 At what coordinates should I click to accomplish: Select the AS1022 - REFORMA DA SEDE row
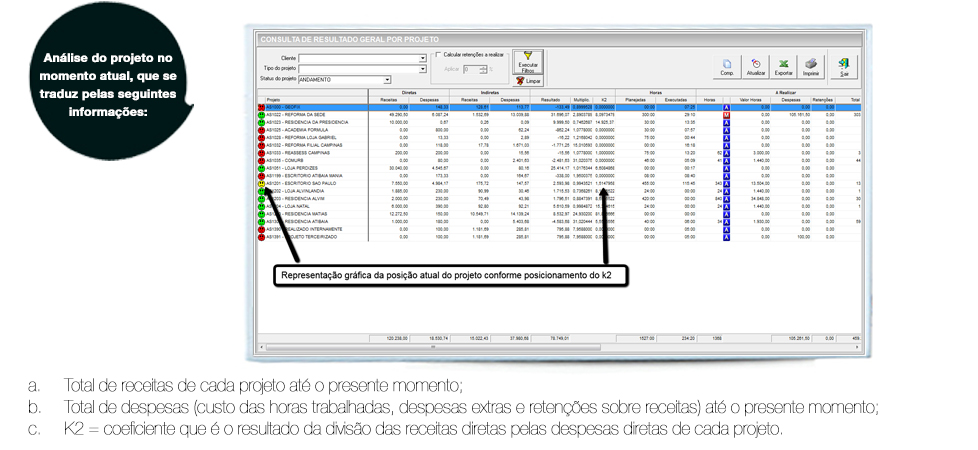[559, 115]
